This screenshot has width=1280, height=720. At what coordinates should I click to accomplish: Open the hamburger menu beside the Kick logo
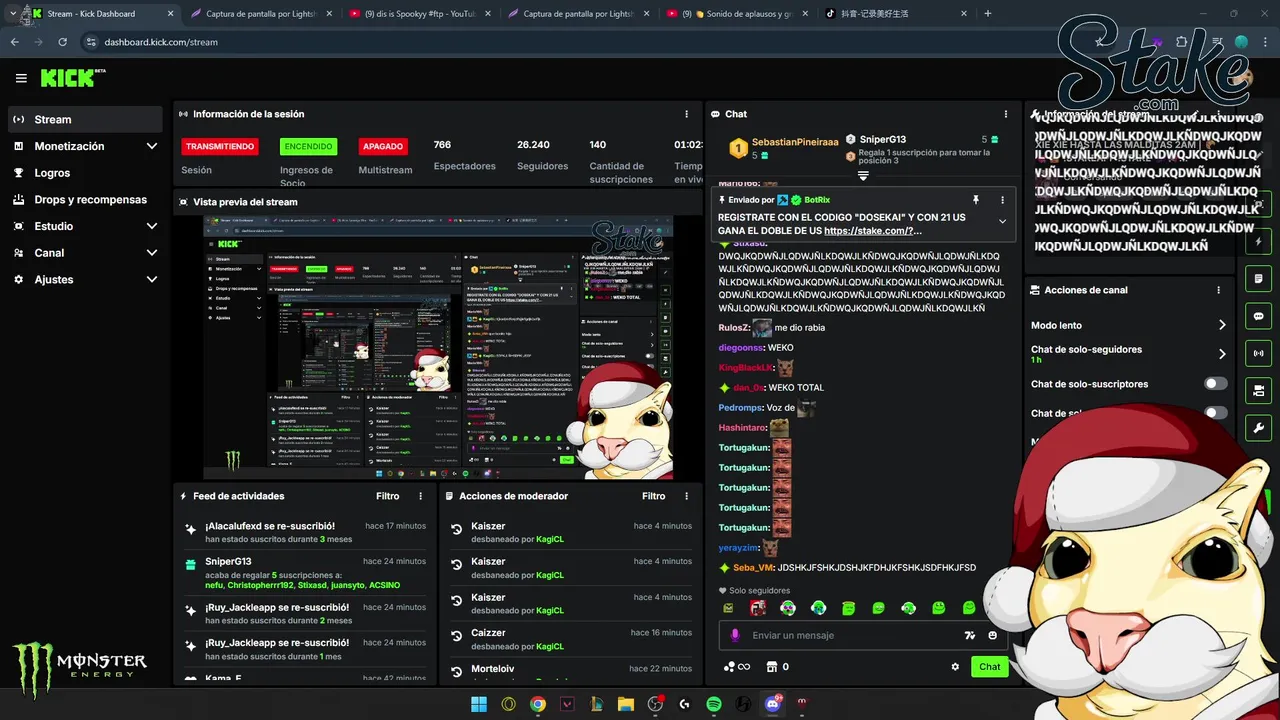(21, 78)
